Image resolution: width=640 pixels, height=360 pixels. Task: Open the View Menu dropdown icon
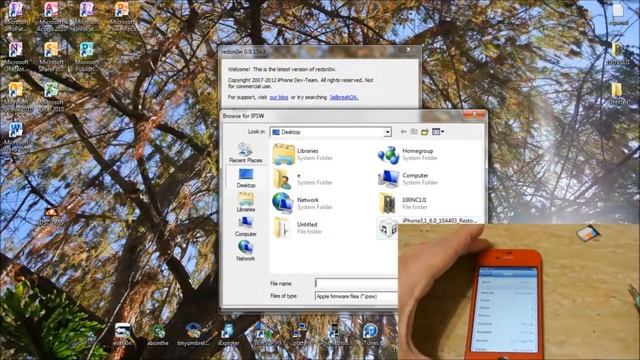click(x=438, y=132)
